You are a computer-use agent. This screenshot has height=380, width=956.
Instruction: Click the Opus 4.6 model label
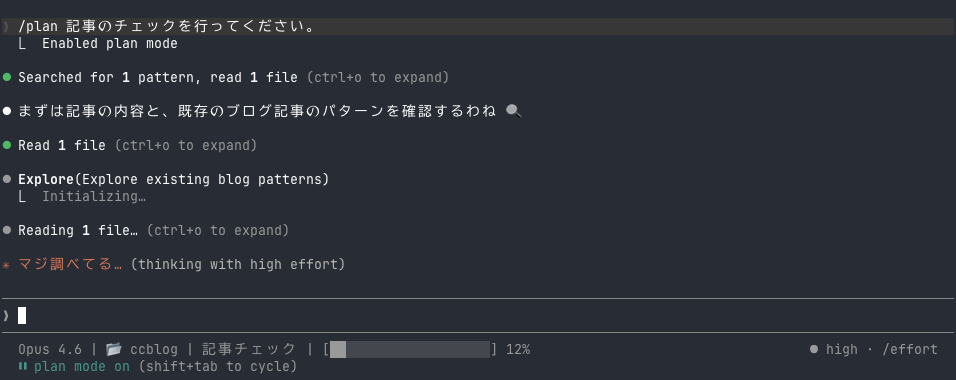pos(49,350)
